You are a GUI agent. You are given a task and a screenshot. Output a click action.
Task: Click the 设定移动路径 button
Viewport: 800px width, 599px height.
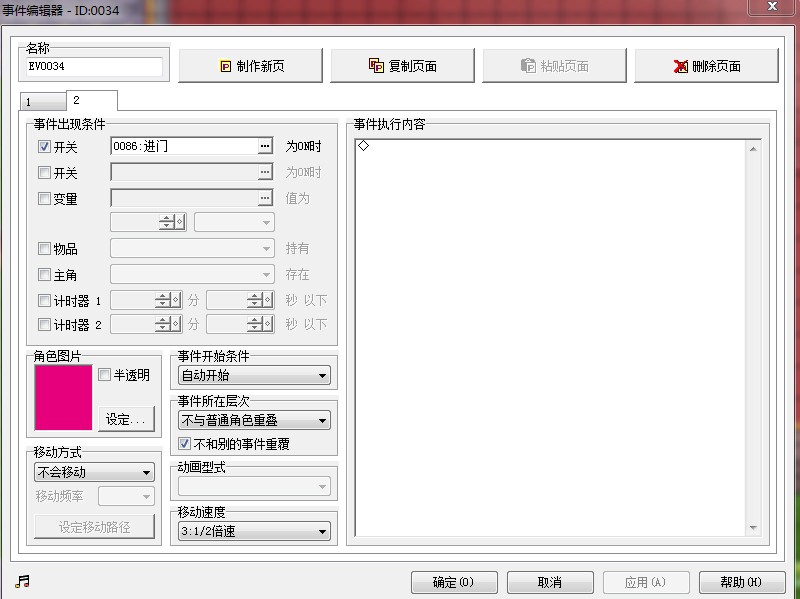(x=94, y=527)
